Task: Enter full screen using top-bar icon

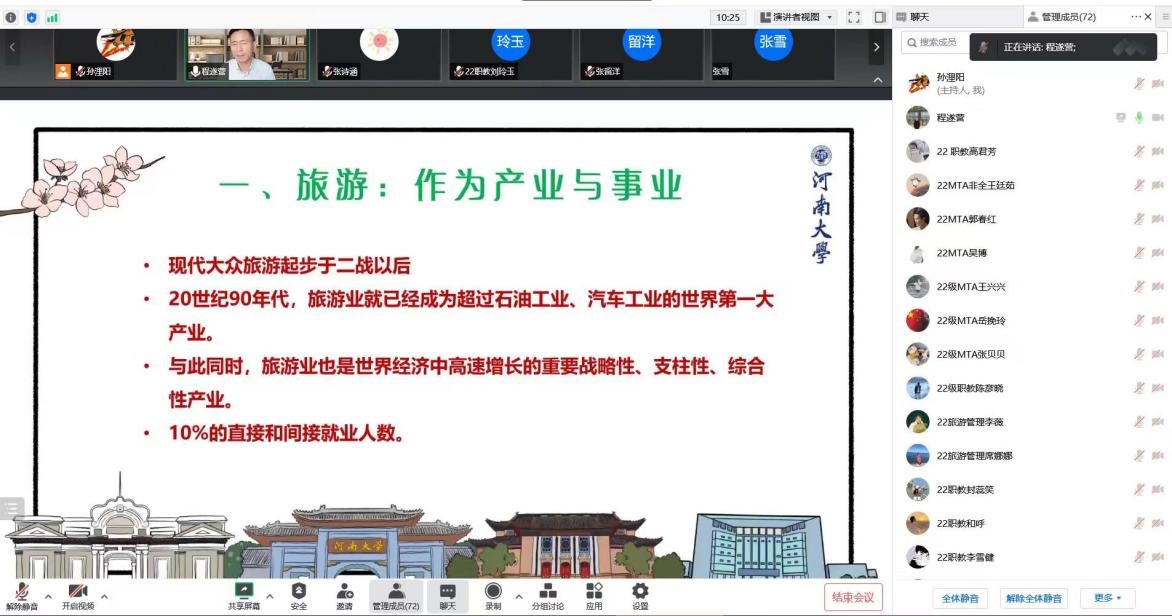Action: click(x=853, y=17)
